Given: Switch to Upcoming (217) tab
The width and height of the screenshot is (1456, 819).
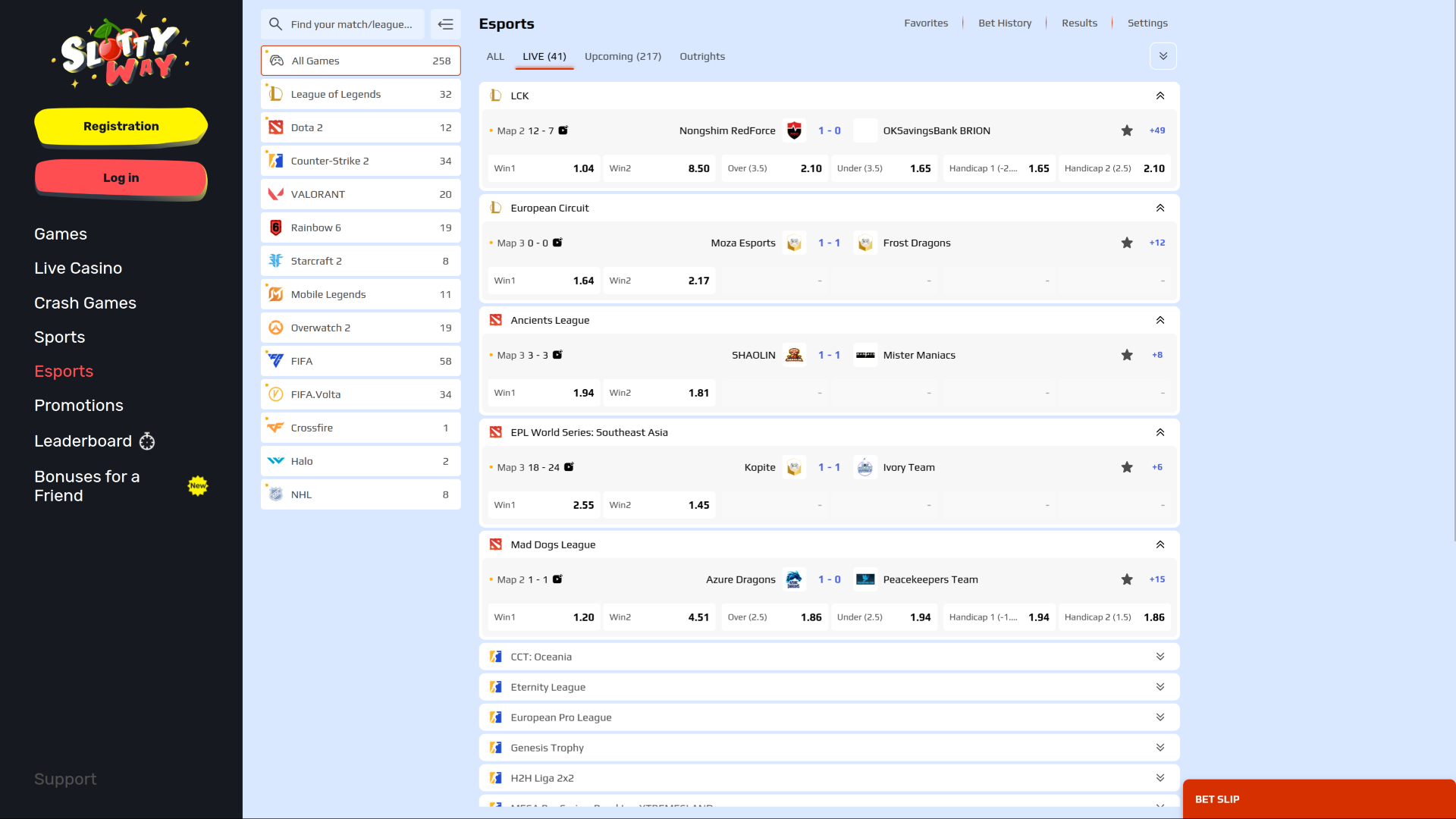Looking at the screenshot, I should (x=623, y=56).
